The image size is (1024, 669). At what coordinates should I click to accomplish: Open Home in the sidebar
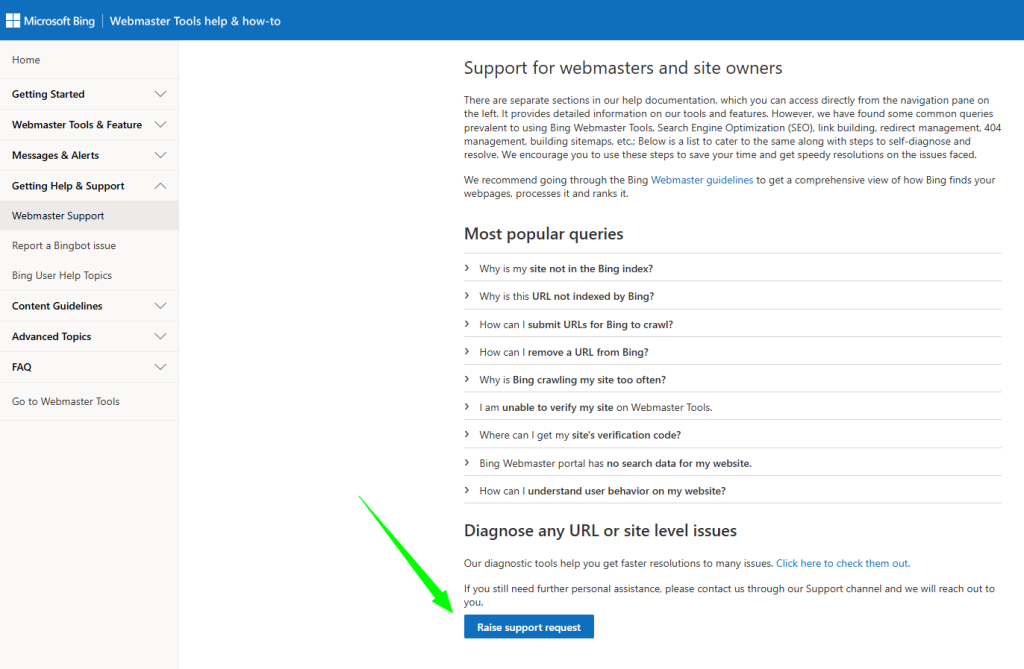[x=26, y=60]
